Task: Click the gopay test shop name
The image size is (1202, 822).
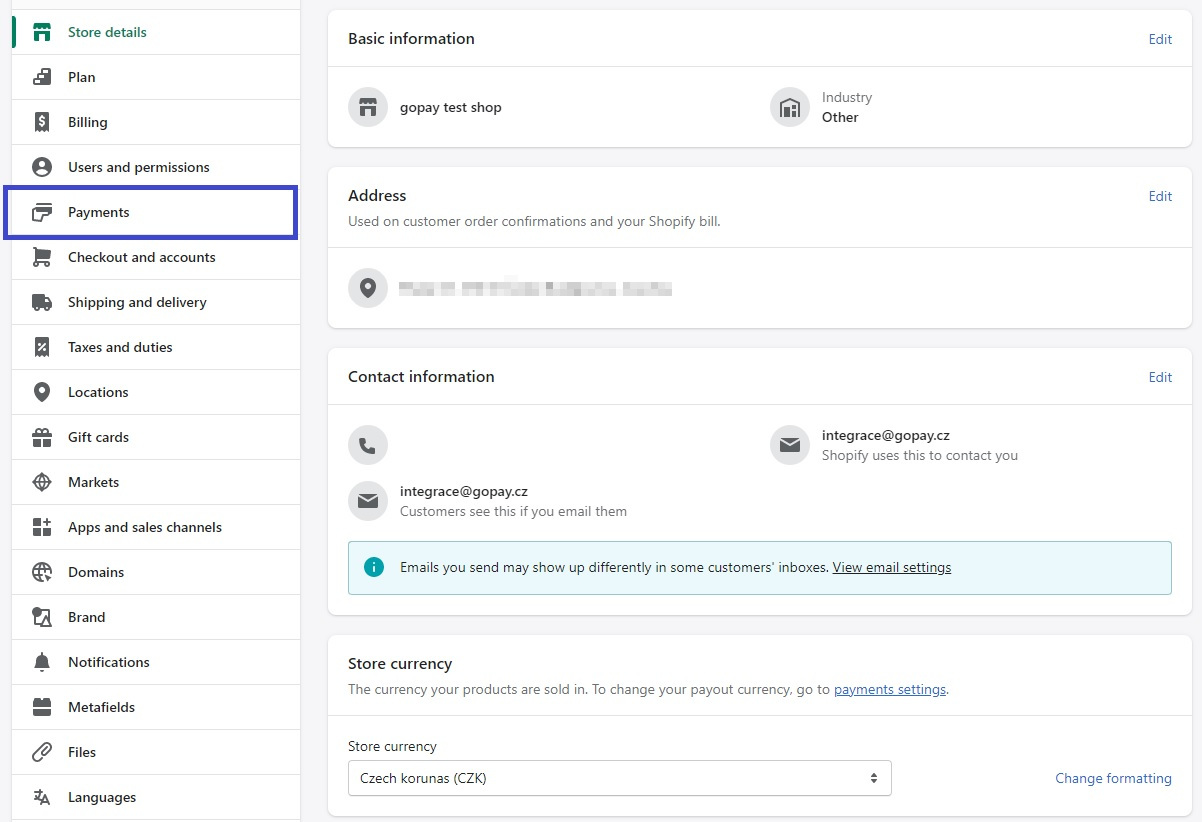Action: point(451,107)
